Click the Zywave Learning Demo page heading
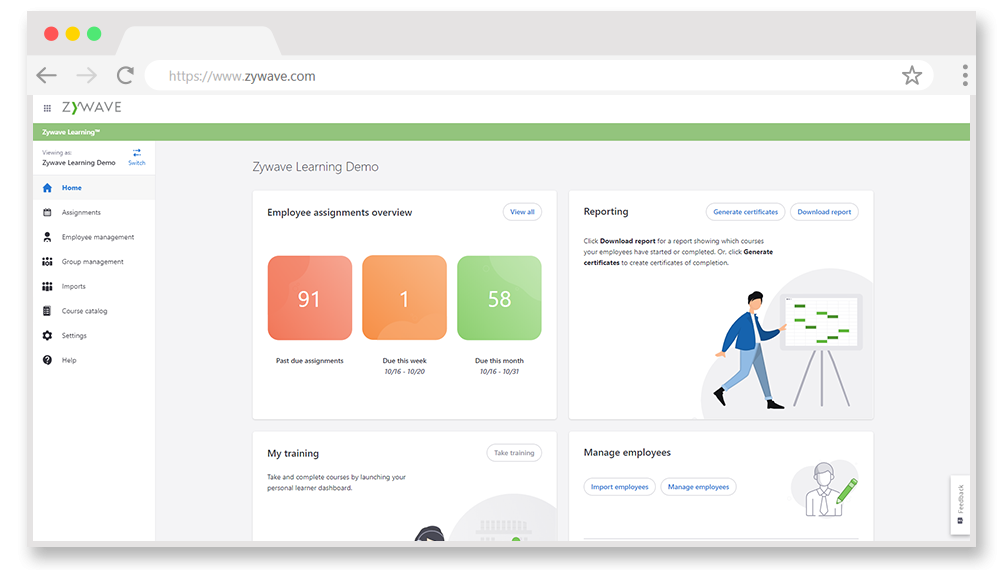Image resolution: width=1000 pixels, height=570 pixels. pos(316,166)
